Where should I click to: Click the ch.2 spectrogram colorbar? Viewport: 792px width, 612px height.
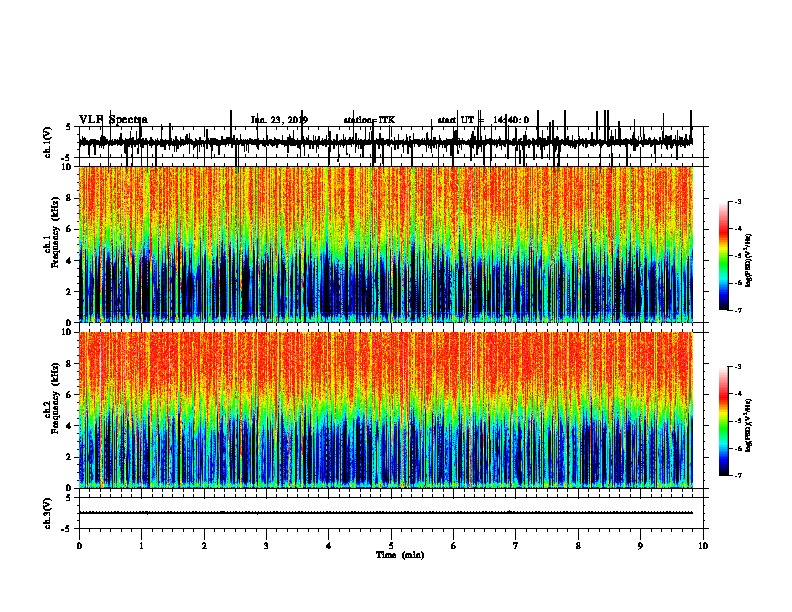[x=723, y=421]
